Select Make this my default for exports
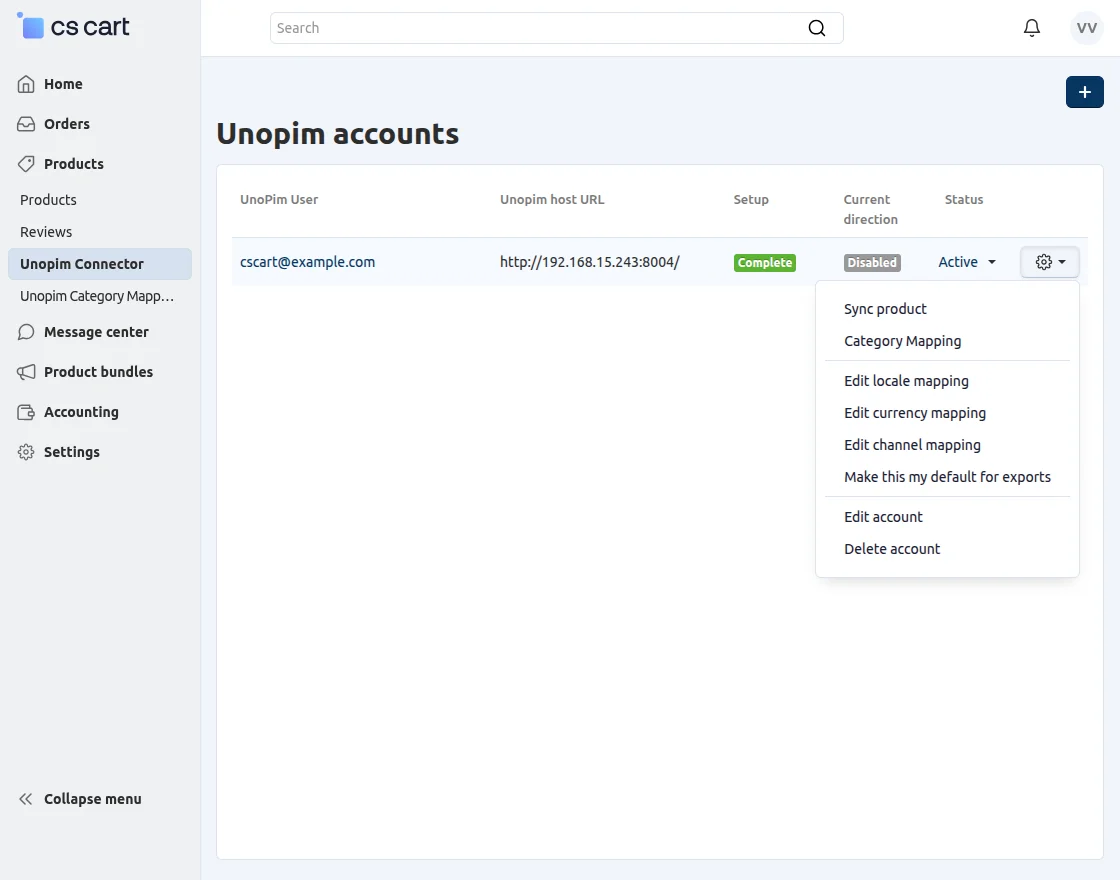Screen dimensions: 1120x880 pyautogui.click(x=947, y=477)
